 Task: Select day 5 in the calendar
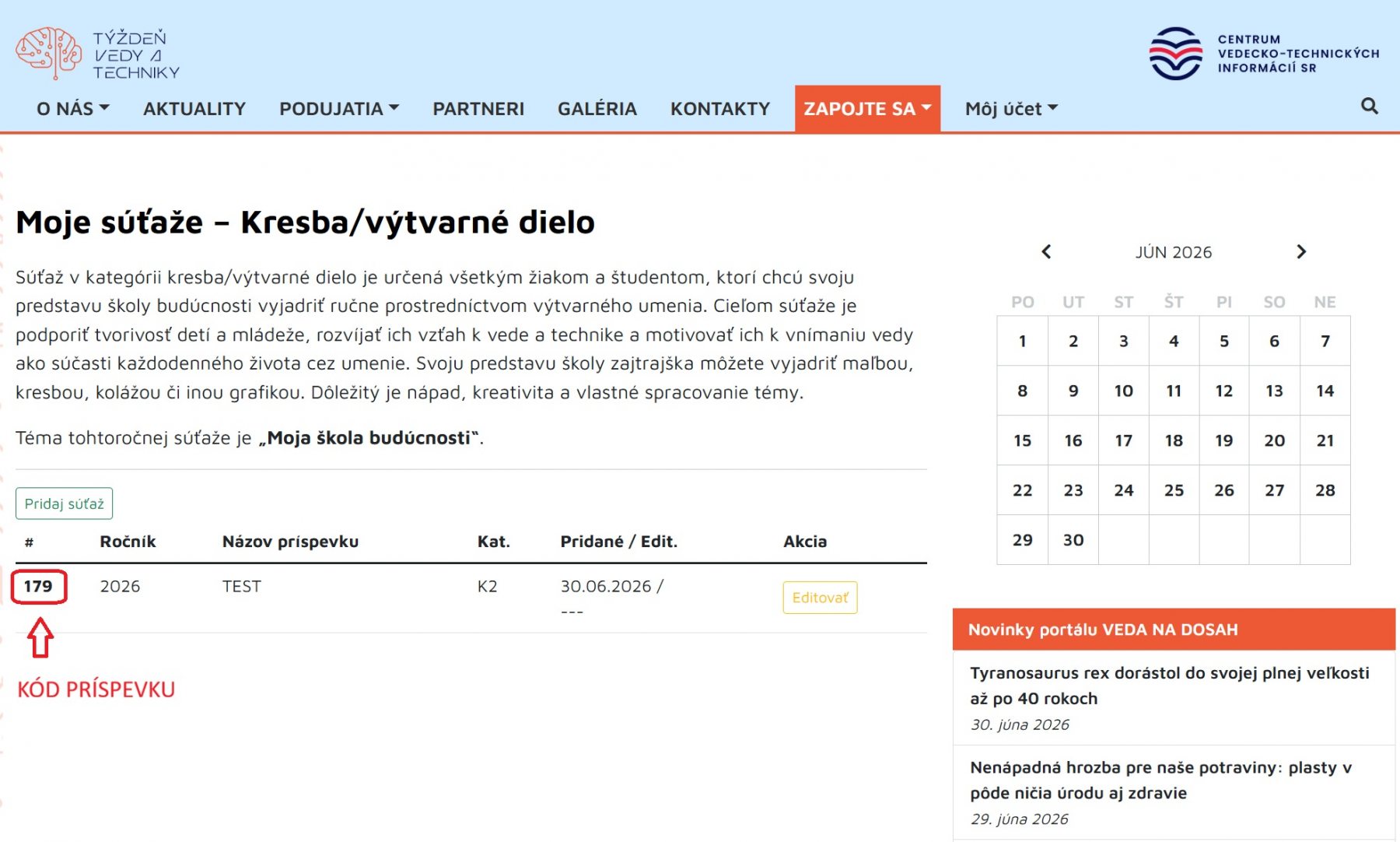click(x=1224, y=341)
